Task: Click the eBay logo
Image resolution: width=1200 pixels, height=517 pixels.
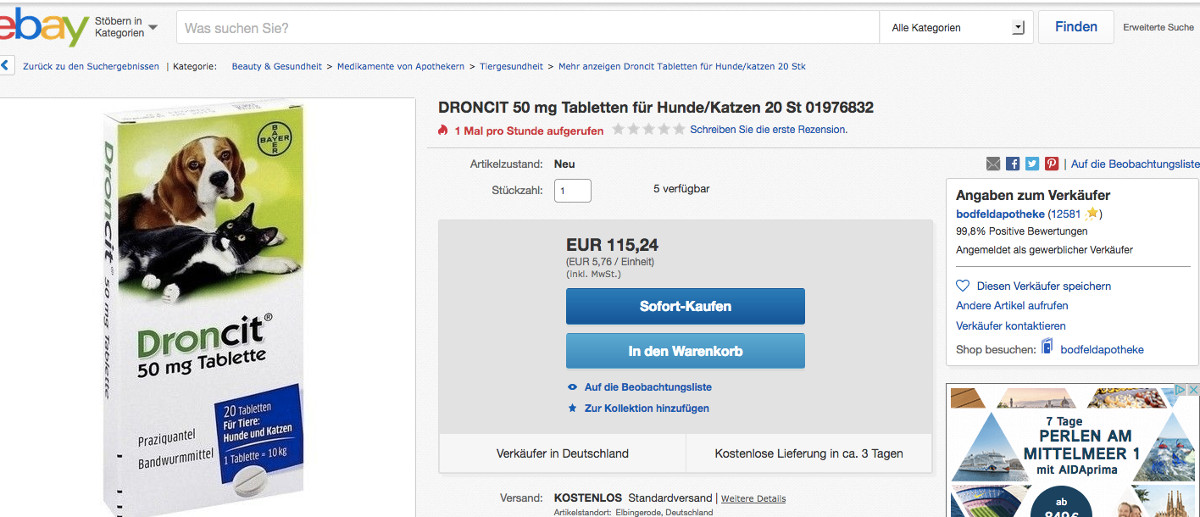Action: [43, 27]
